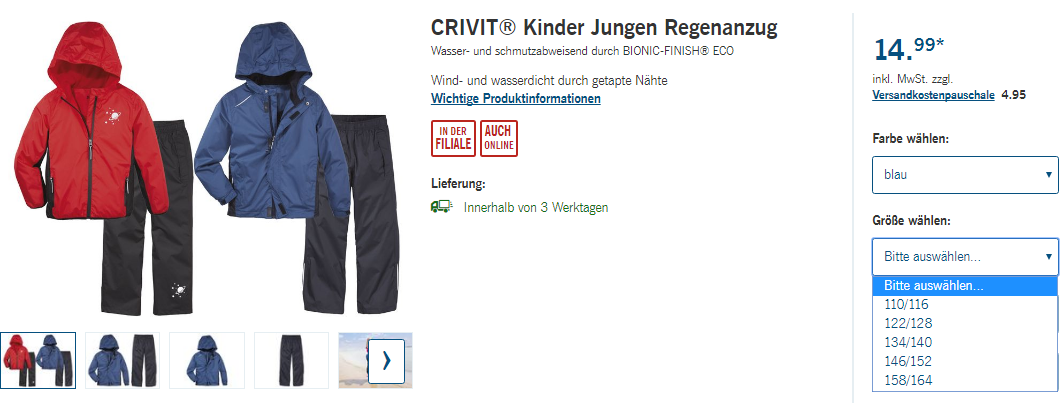Image resolution: width=1061 pixels, height=403 pixels.
Task: Click the 'Auch Online' badge icon
Action: (499, 139)
